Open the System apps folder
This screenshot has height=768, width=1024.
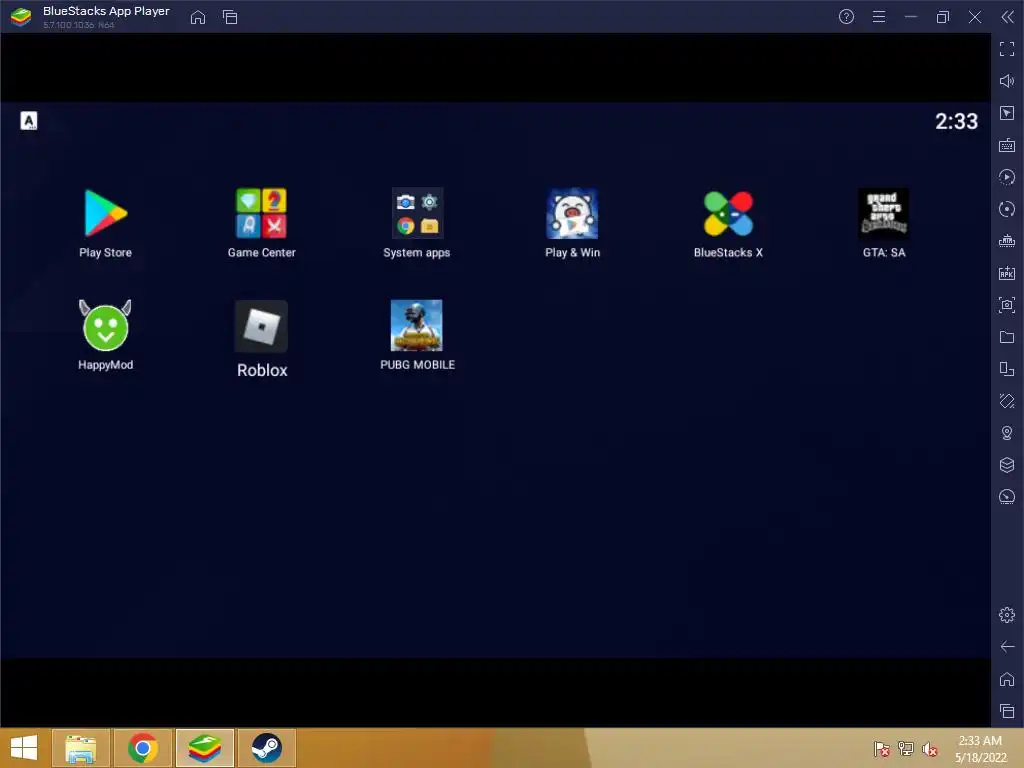417,214
